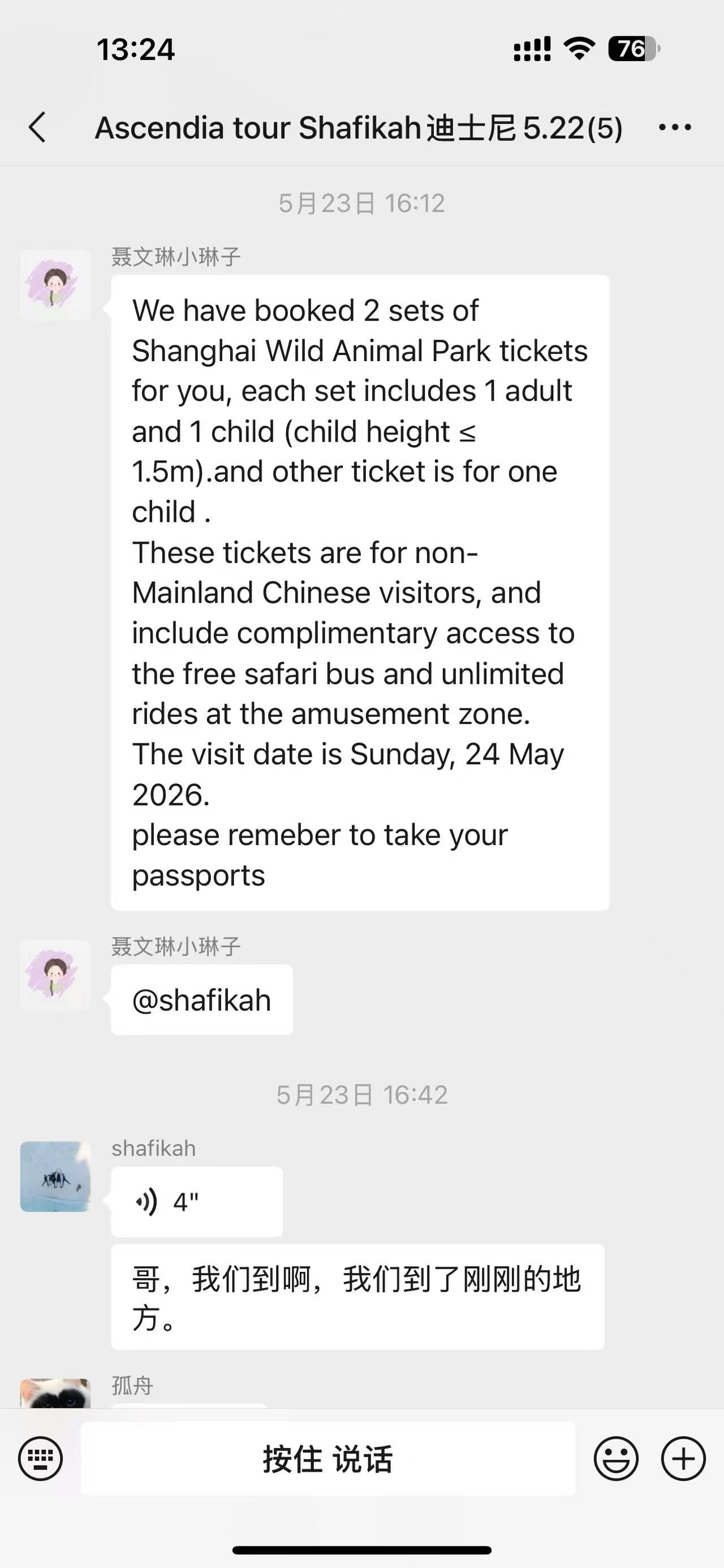Open 聂文琳小琳子's avatar beside the ticket message
The image size is (724, 1568).
coord(55,285)
